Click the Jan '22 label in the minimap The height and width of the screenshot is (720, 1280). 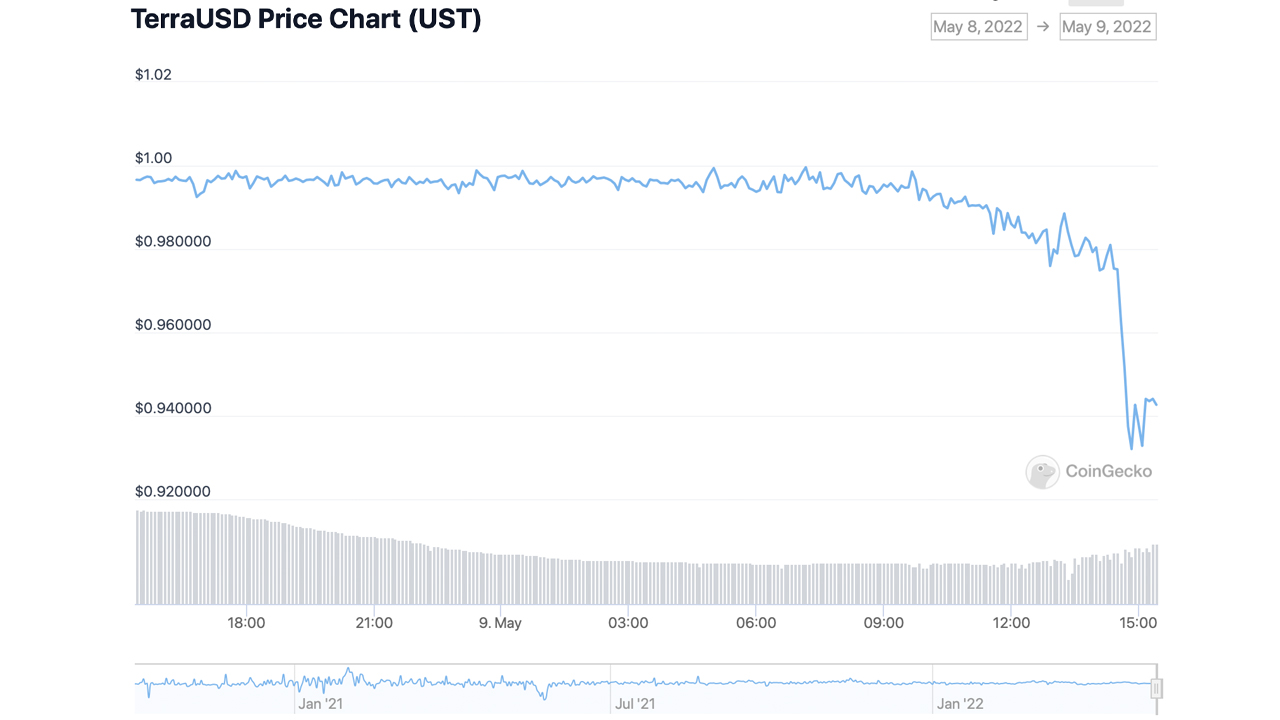(x=960, y=703)
